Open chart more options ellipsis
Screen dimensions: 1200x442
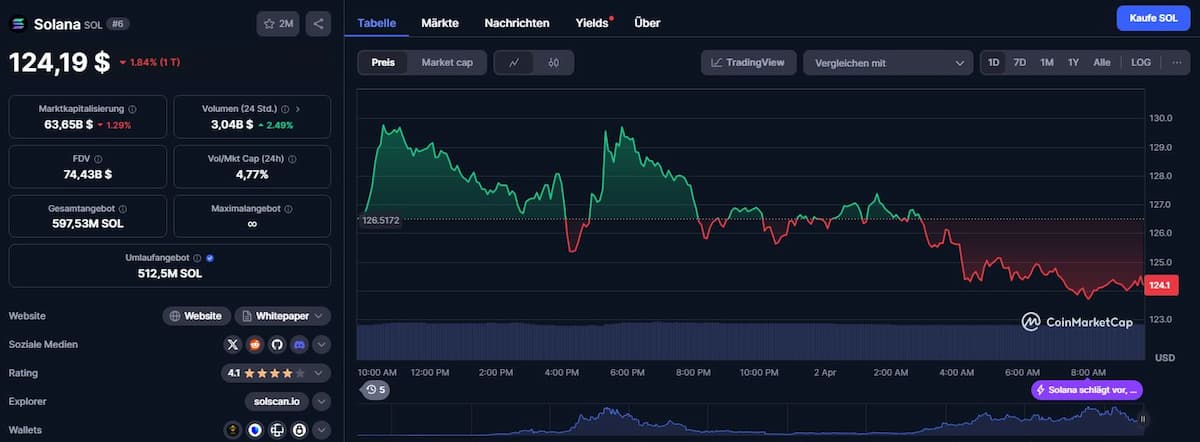1177,62
